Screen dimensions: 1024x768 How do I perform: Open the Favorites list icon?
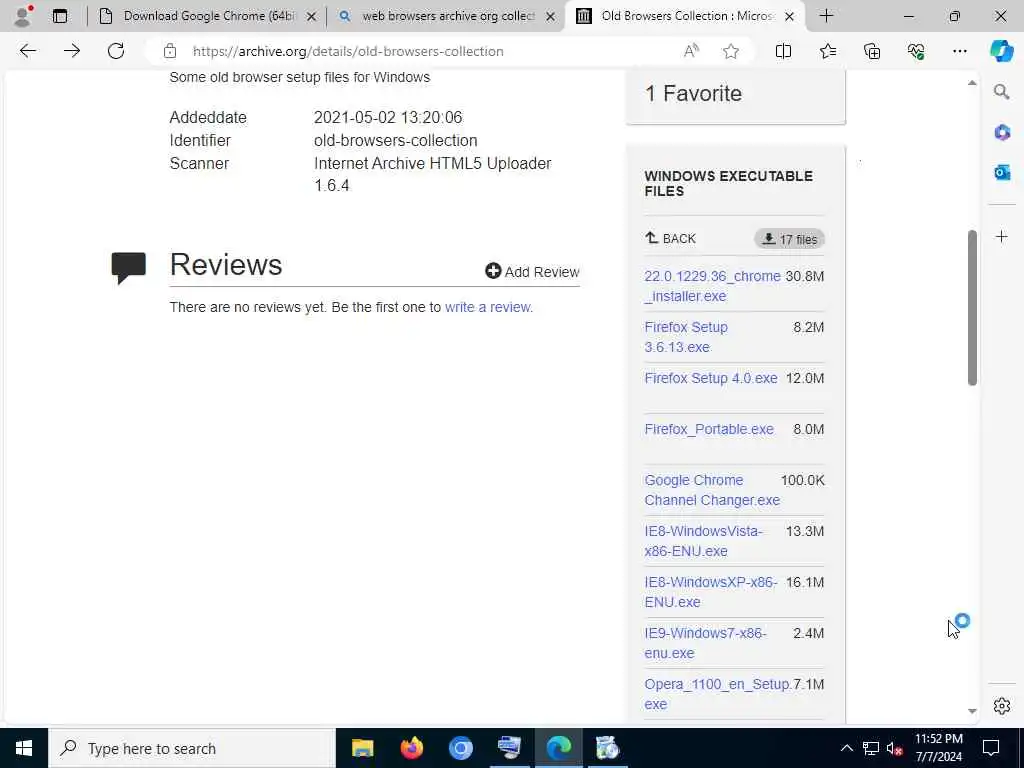(x=827, y=51)
